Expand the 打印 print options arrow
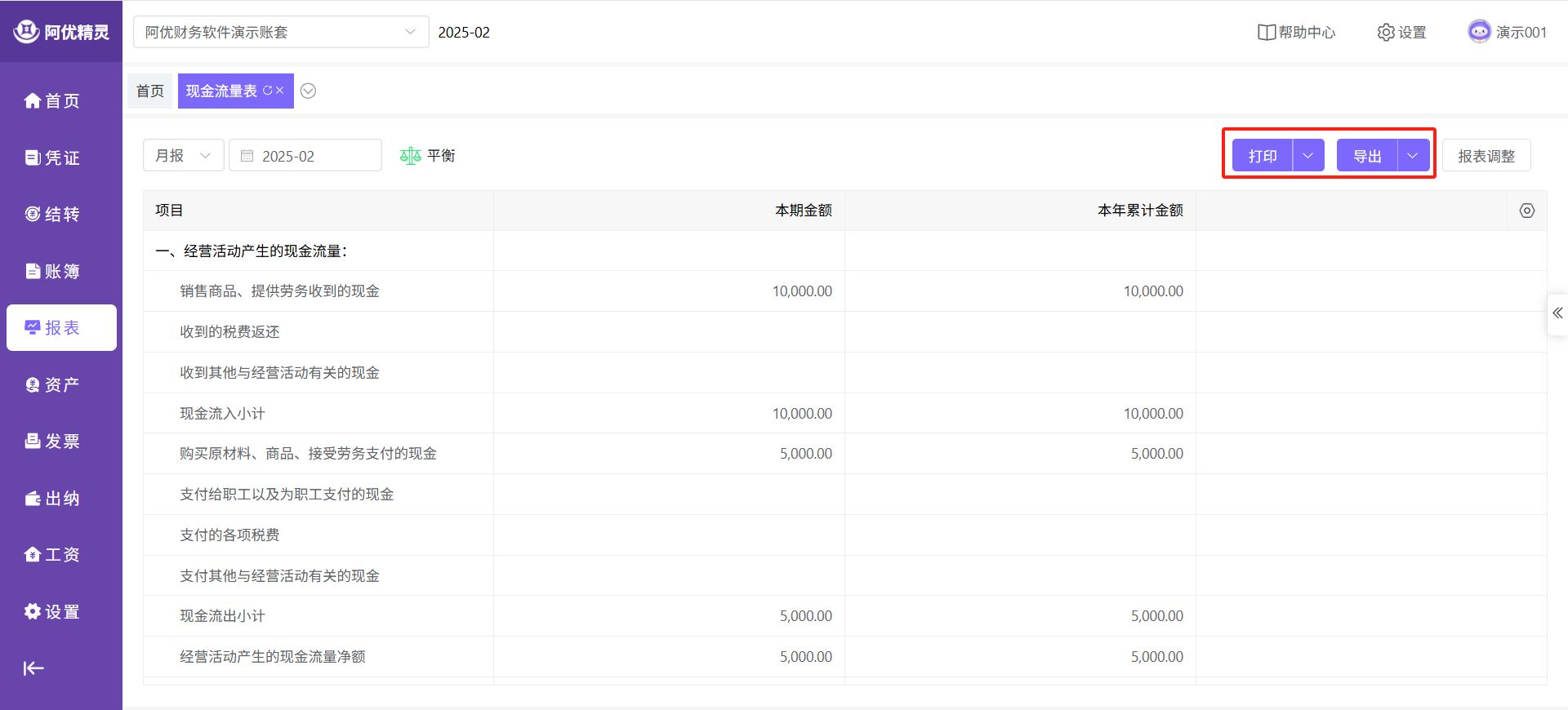The height and width of the screenshot is (710, 1568). [1308, 156]
